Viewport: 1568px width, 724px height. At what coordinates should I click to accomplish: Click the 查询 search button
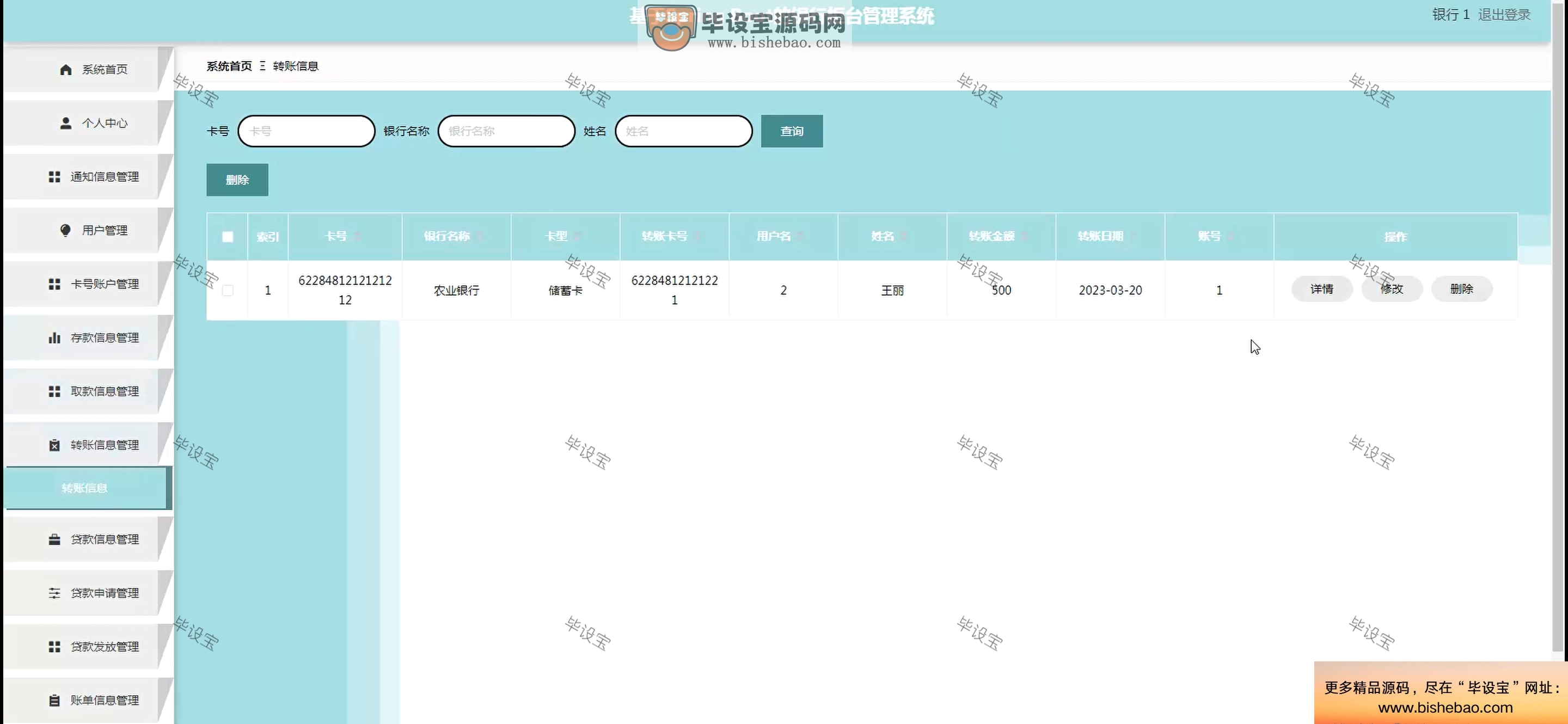(791, 131)
